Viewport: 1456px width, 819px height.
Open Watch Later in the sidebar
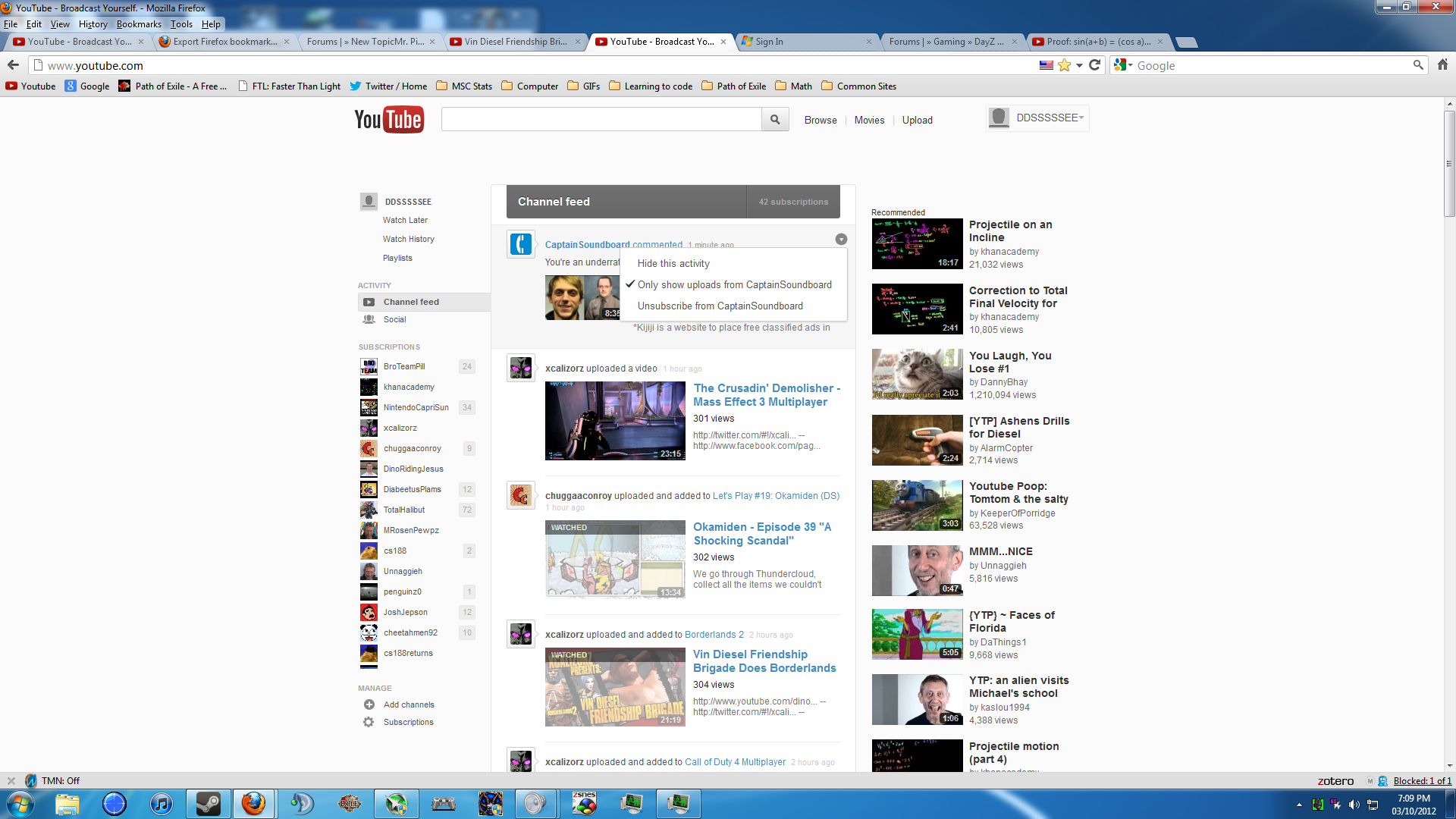pyautogui.click(x=405, y=220)
